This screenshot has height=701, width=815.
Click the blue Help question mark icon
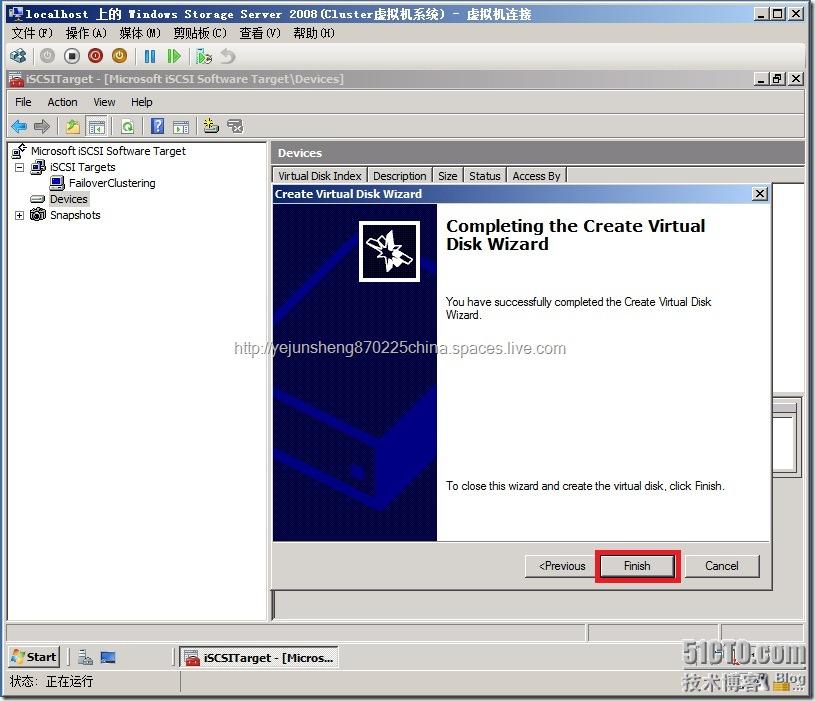[157, 126]
